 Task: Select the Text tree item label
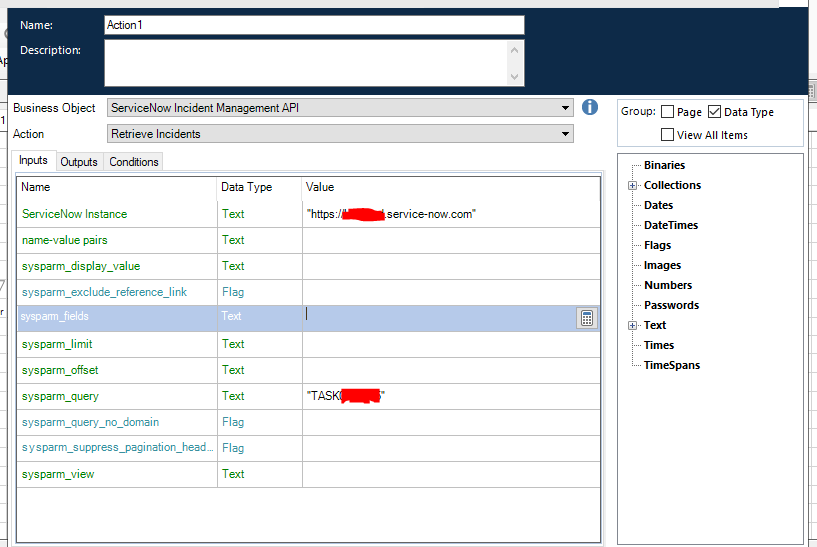(x=655, y=325)
